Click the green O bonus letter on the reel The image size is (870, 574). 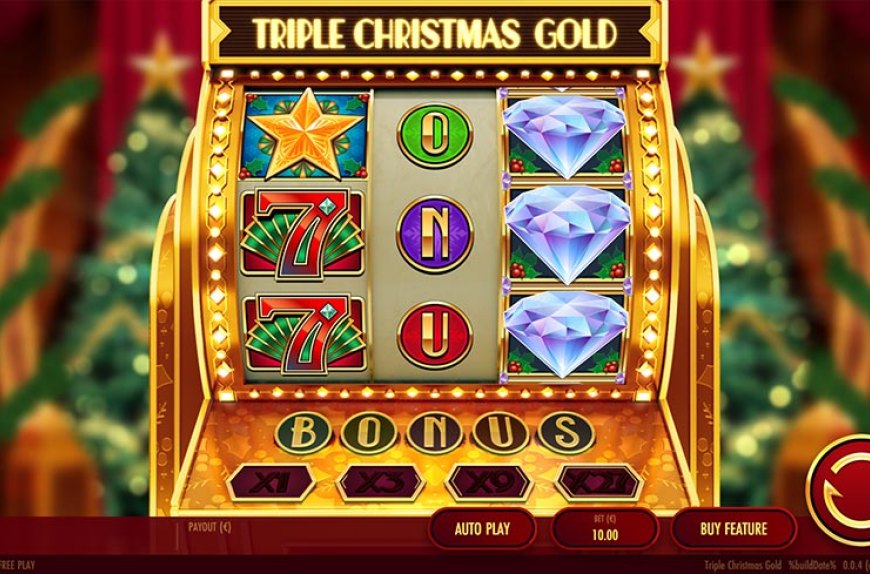point(435,135)
